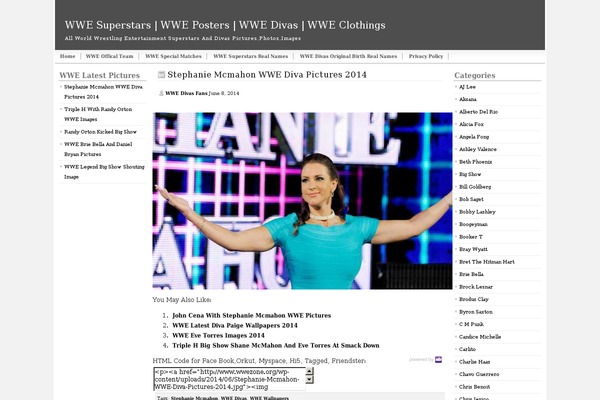The width and height of the screenshot is (600, 400).
Task: Open Randy Orton Kicked Big Show post
Action: (100, 132)
